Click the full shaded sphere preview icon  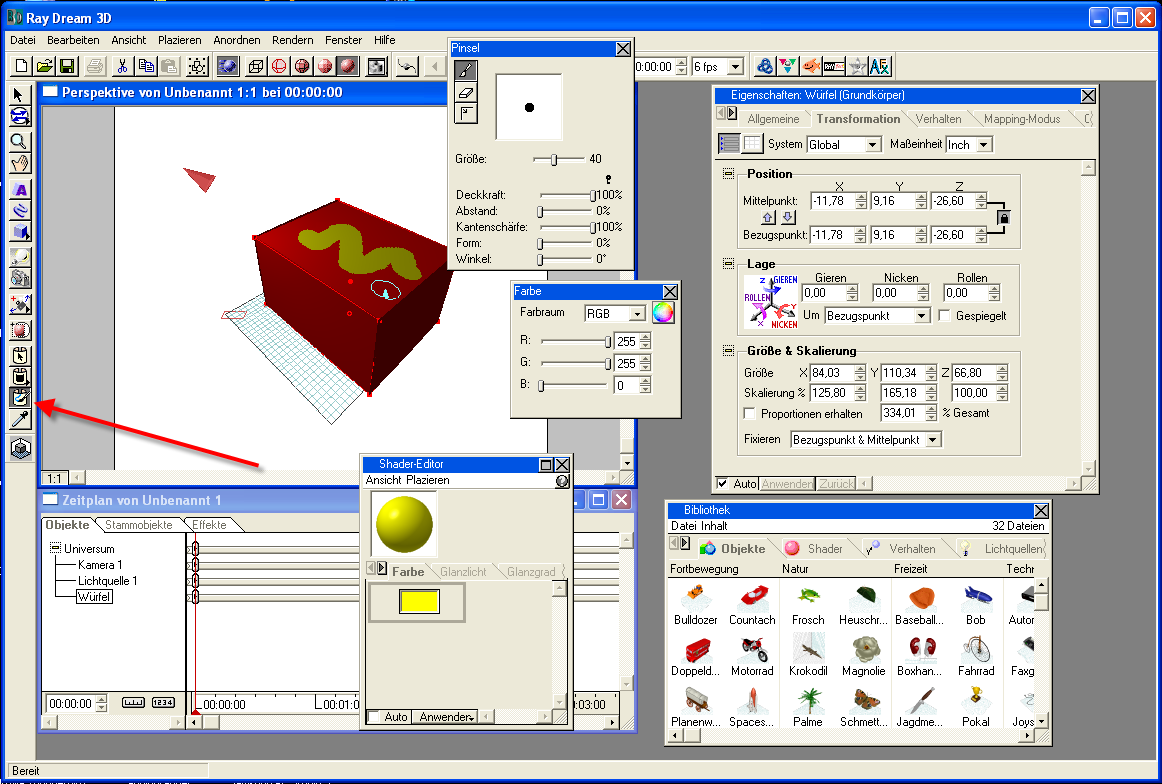(348, 67)
